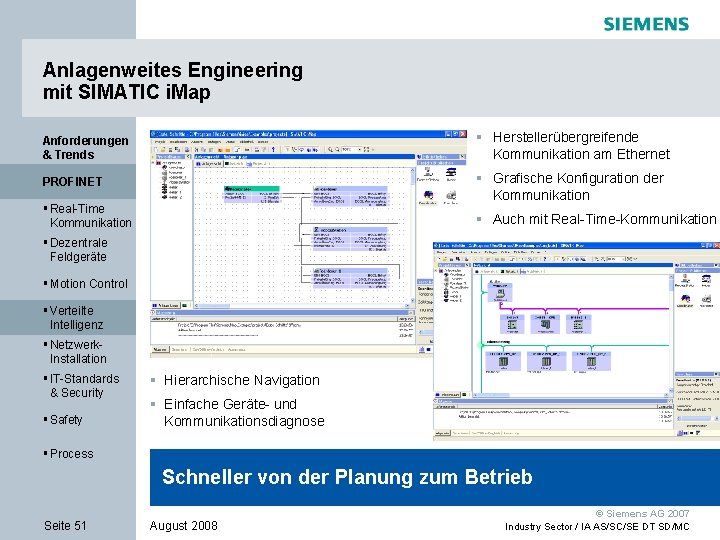Click bottom-left library icon in lower iMap window
This screenshot has height=540, width=720.
click(685, 300)
